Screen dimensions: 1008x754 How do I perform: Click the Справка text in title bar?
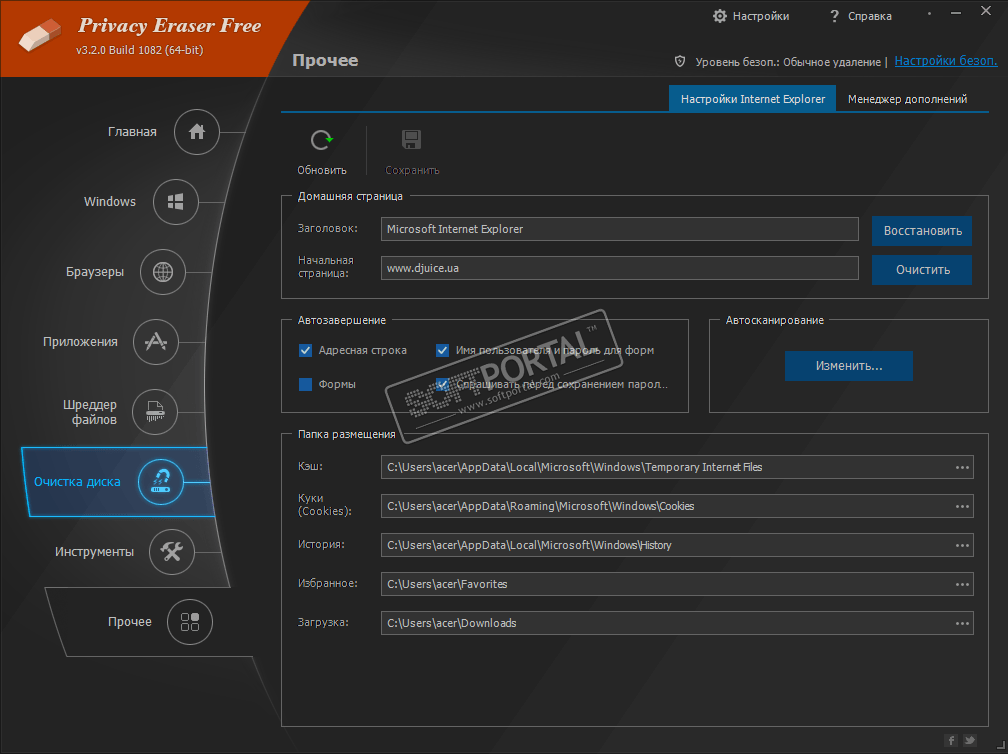coord(870,16)
